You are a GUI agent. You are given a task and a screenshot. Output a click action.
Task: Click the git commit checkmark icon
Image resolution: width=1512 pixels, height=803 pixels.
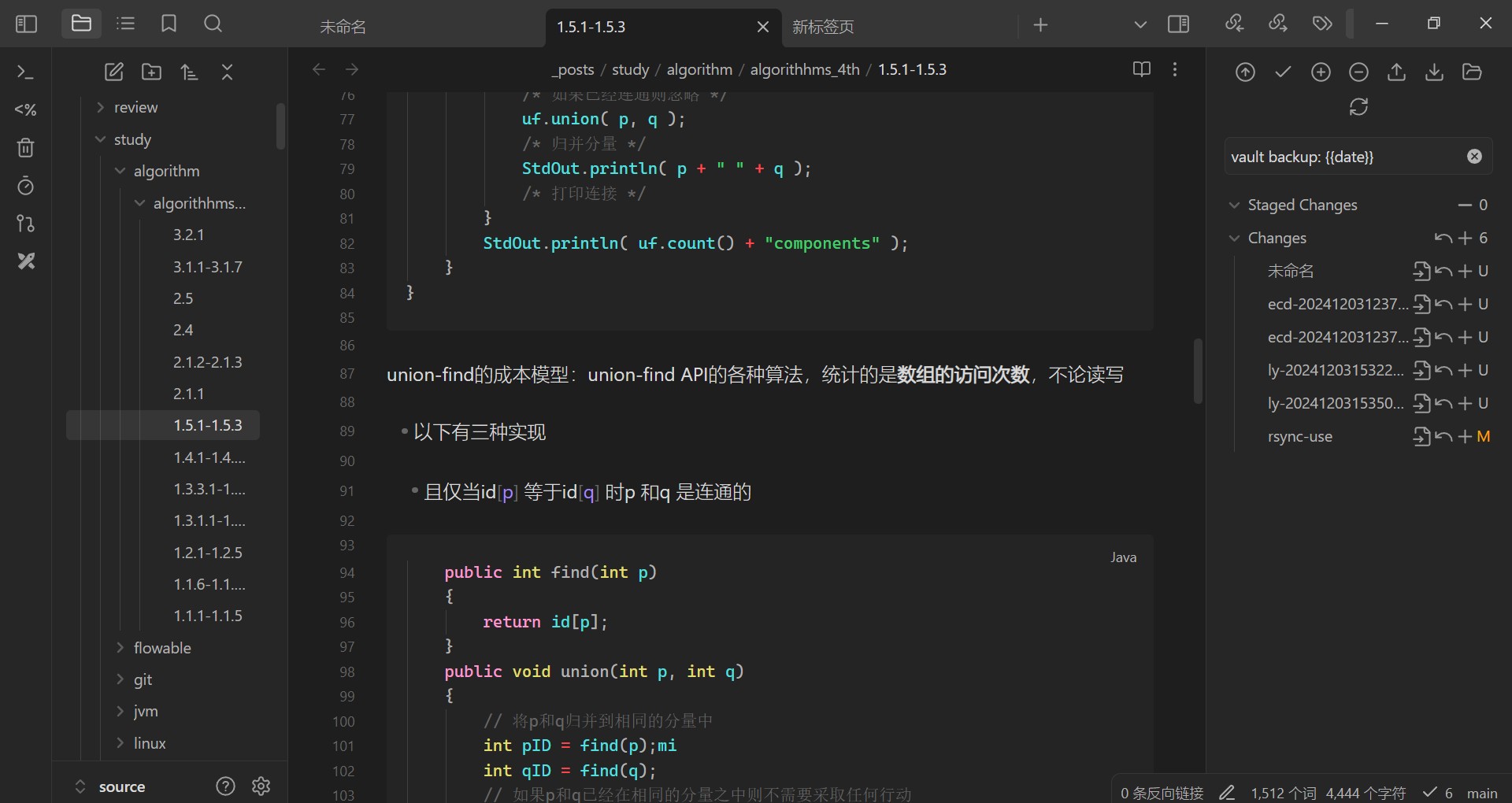(x=1283, y=72)
